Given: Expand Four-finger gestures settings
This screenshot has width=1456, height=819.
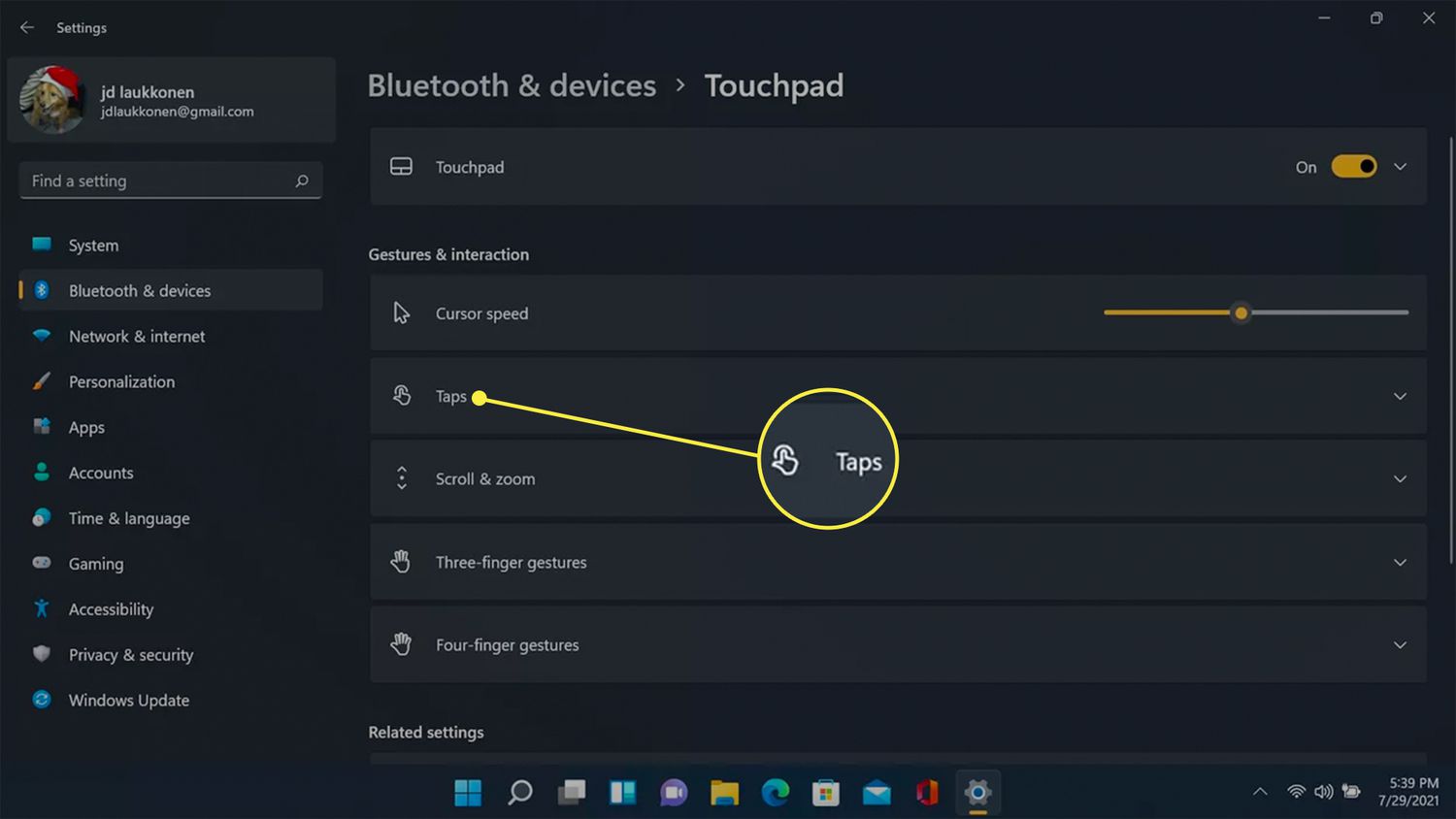Looking at the screenshot, I should 1400,645.
